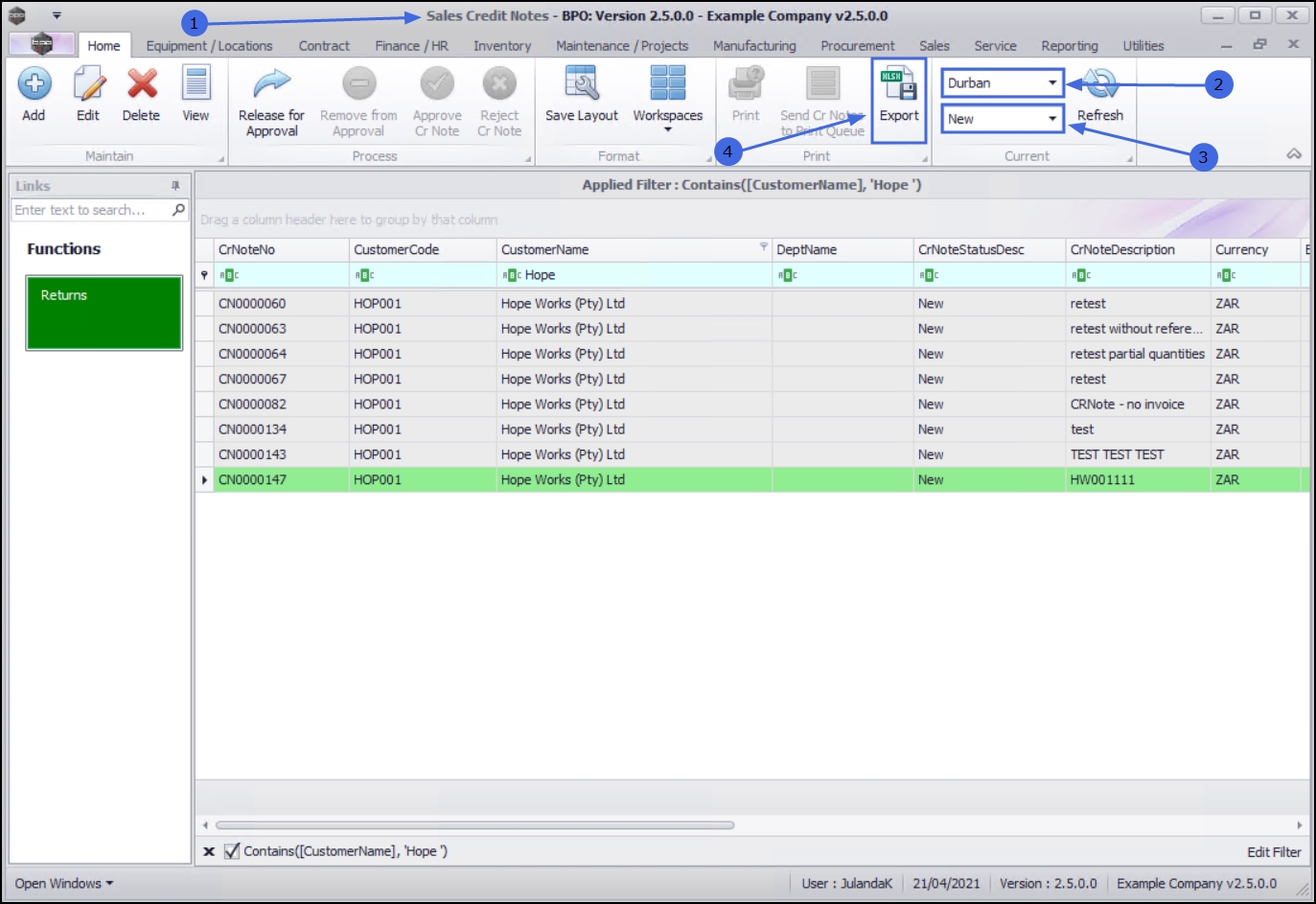This screenshot has height=904, width=1316.
Task: Sort by CustomerCode column header
Action: [423, 249]
